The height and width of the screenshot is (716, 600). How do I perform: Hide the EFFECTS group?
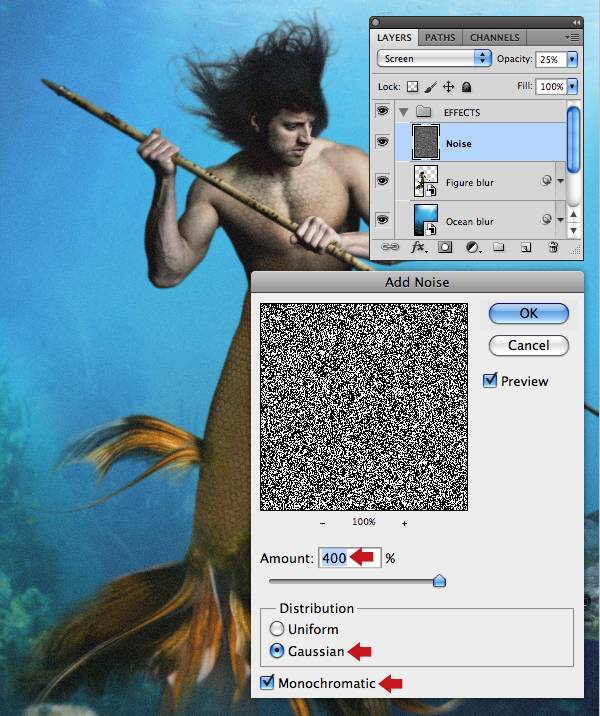click(x=382, y=111)
